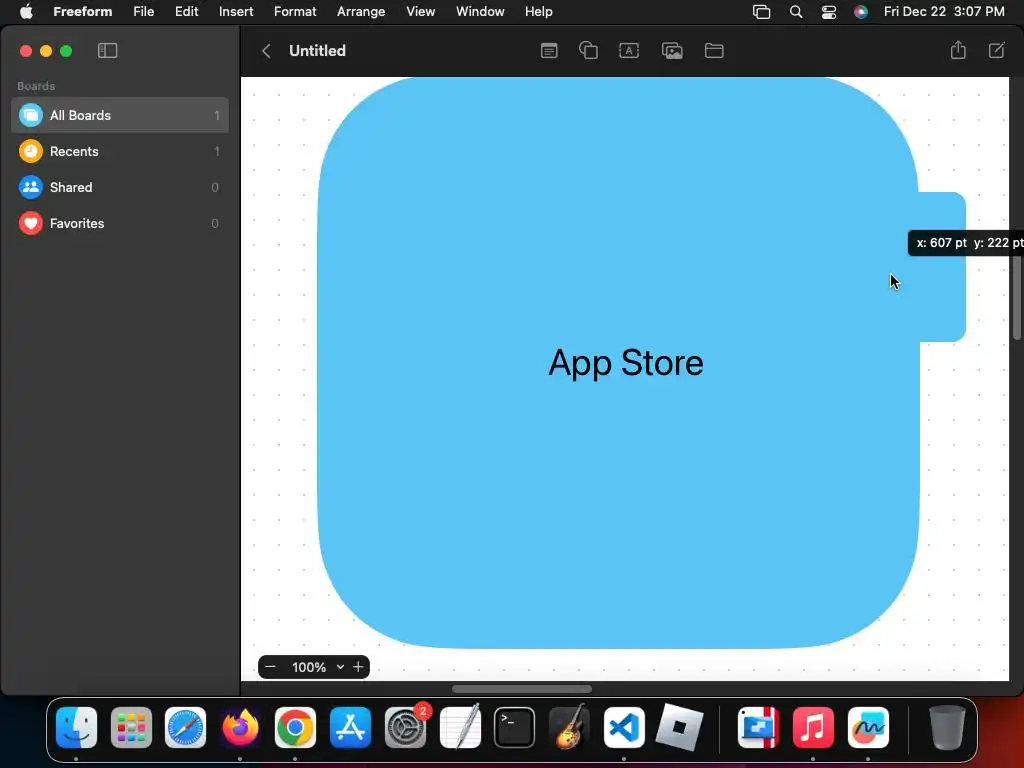This screenshot has height=768, width=1024.
Task: Click the All Boards stacked icon
Action: [x=31, y=115]
